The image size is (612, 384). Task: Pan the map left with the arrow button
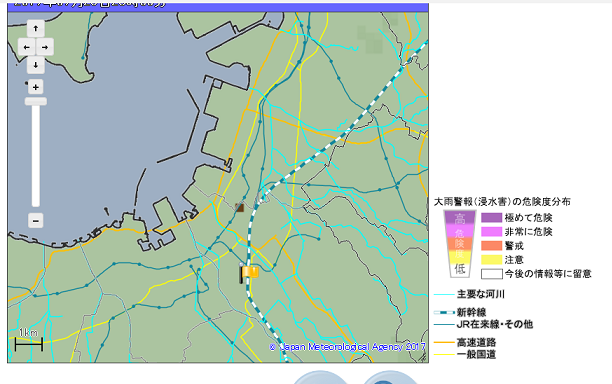click(27, 47)
